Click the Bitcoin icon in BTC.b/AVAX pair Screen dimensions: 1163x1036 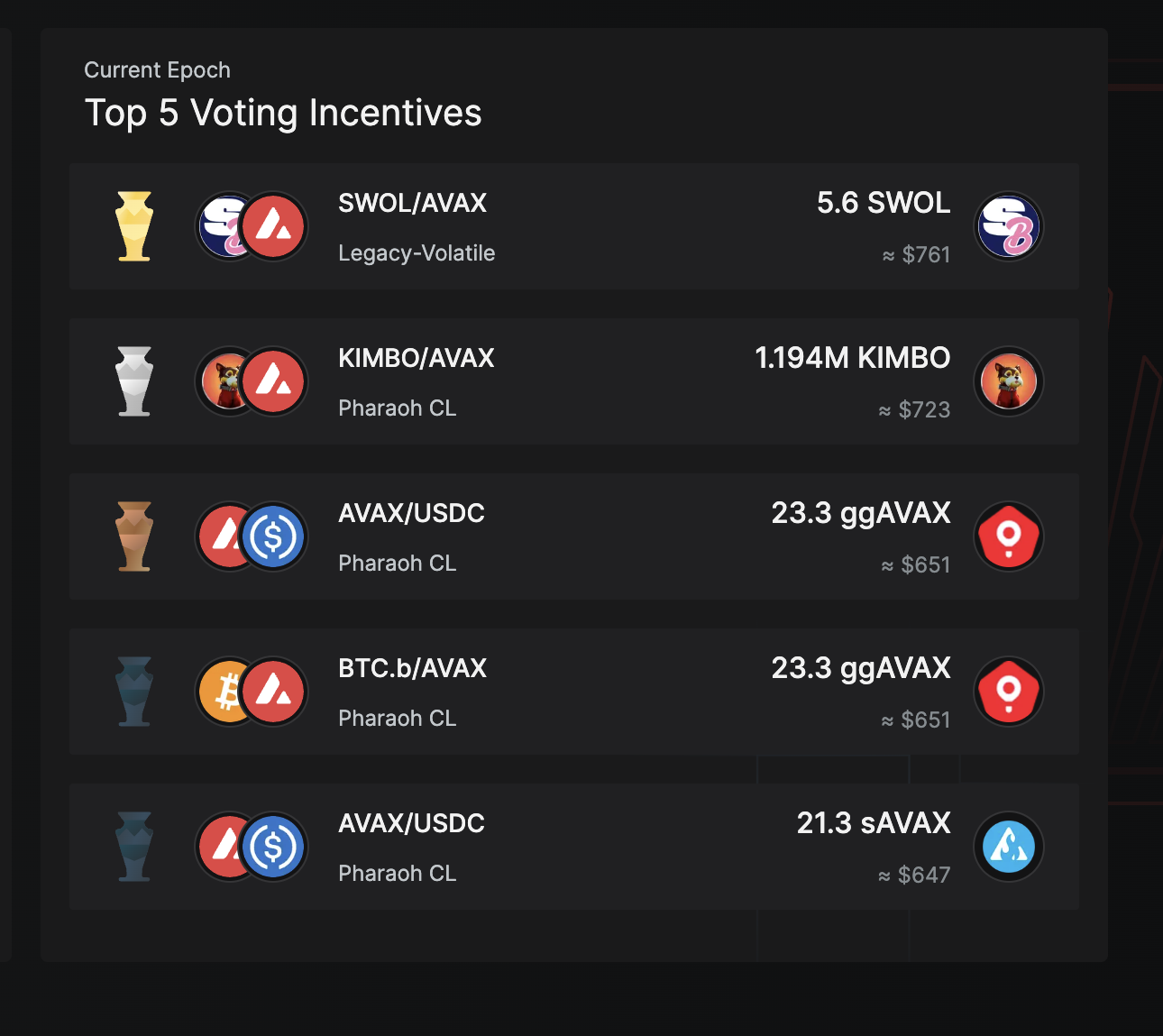[x=224, y=692]
